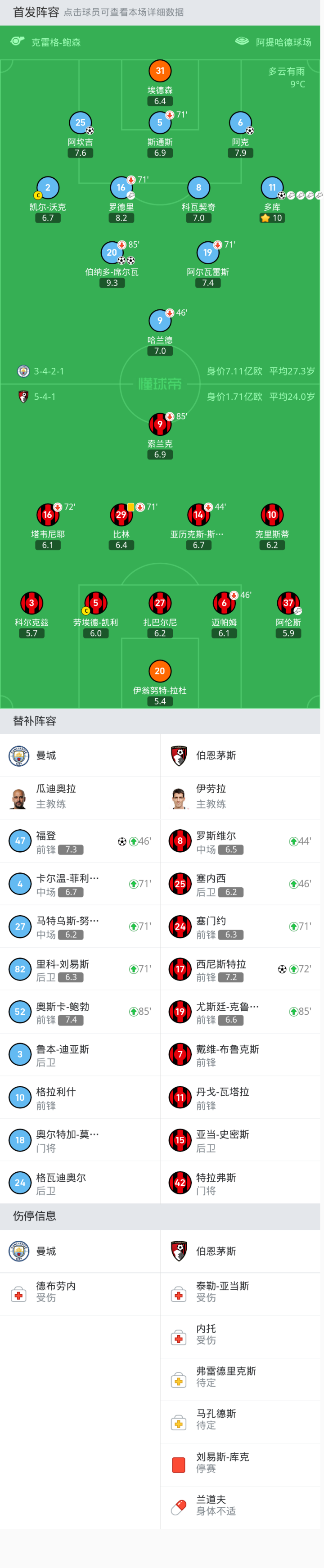Screen dimensions: 324x1568
Task: Select Bournemouth keeper 伊翁努特-拉杜 number 20
Action: (x=160, y=671)
